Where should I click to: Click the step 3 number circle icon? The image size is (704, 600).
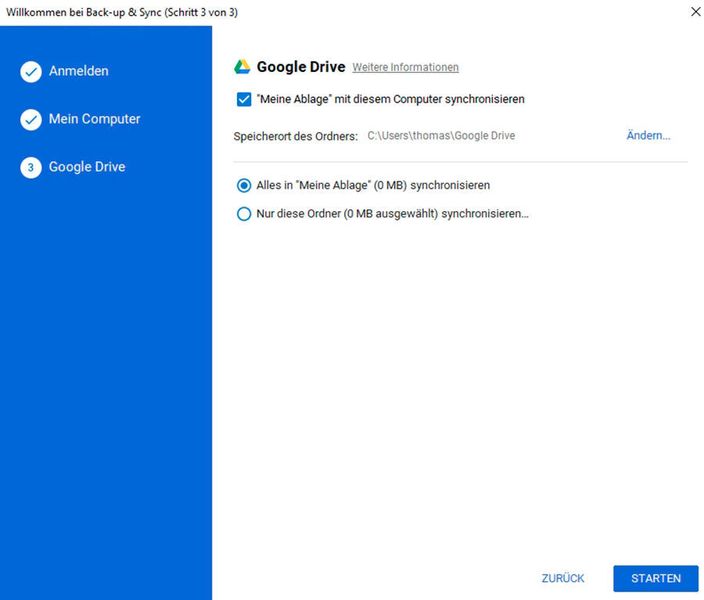click(31, 168)
